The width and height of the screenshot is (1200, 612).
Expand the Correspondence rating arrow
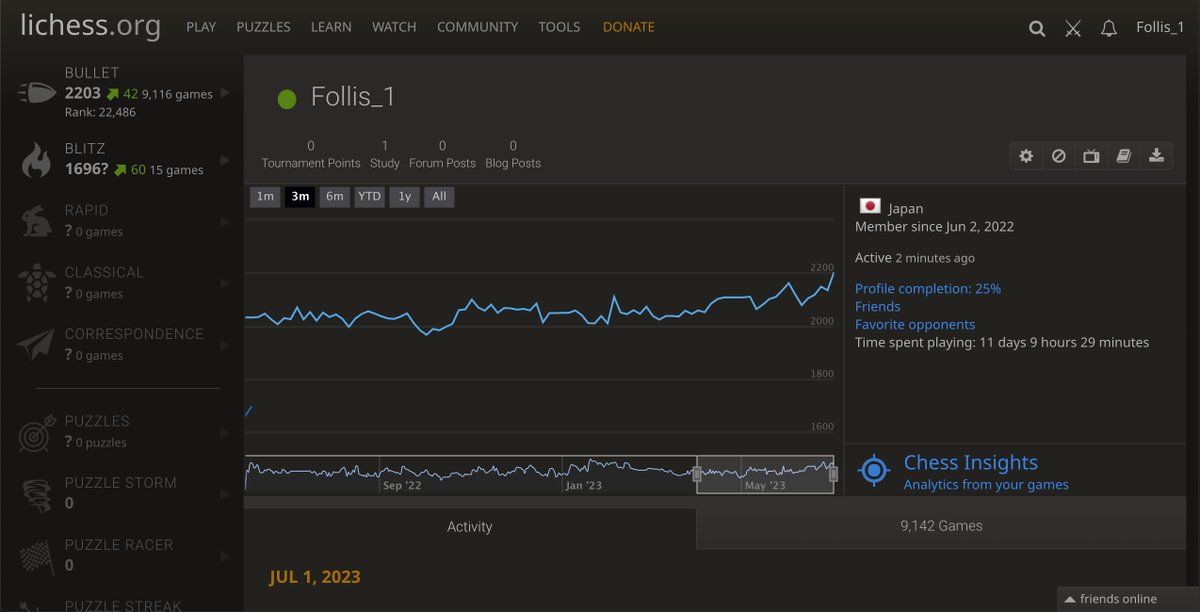coord(224,345)
